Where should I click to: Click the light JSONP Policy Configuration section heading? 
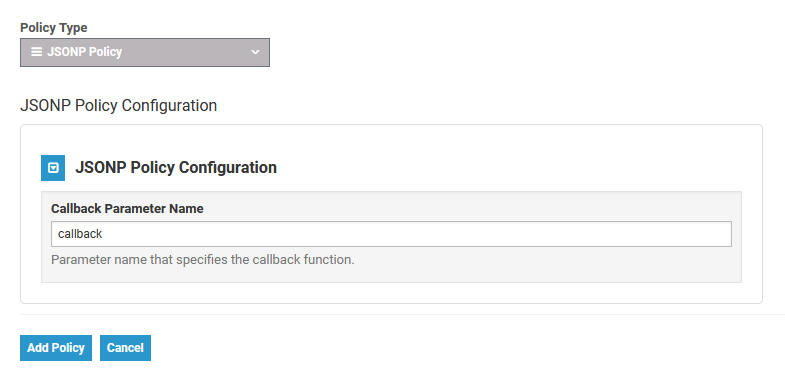(119, 106)
